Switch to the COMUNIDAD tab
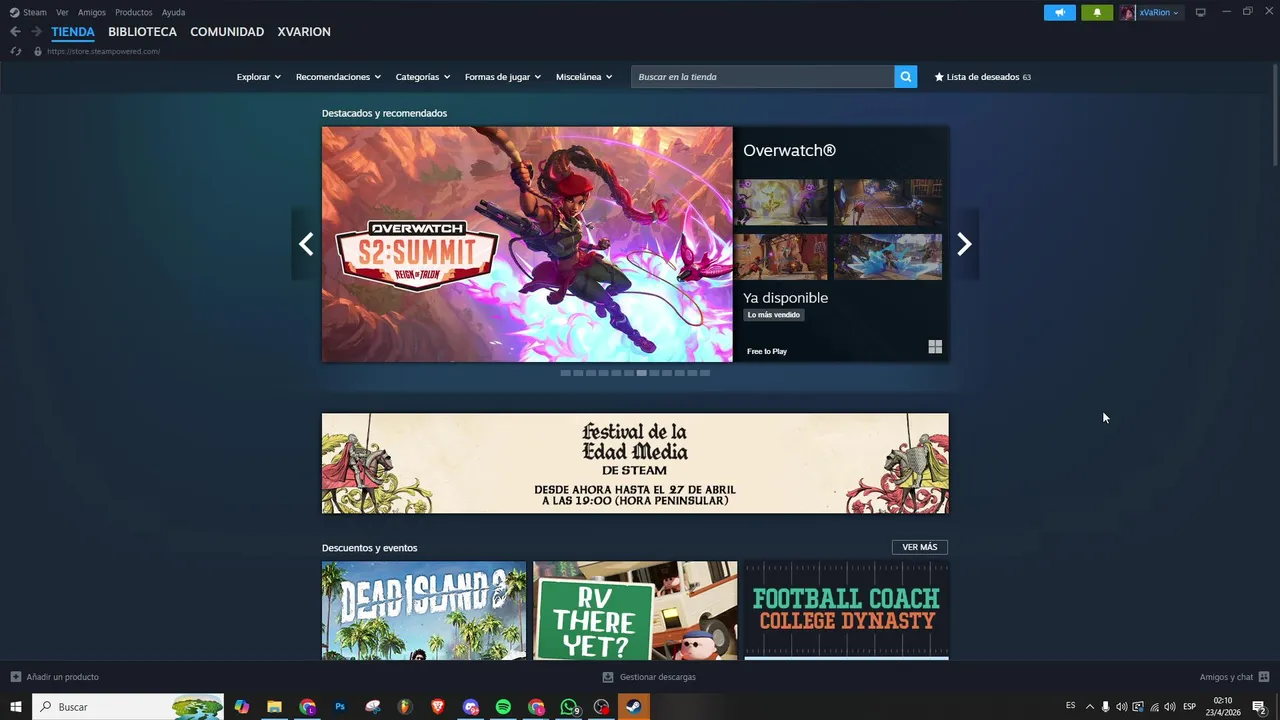This screenshot has width=1280, height=720. click(227, 32)
